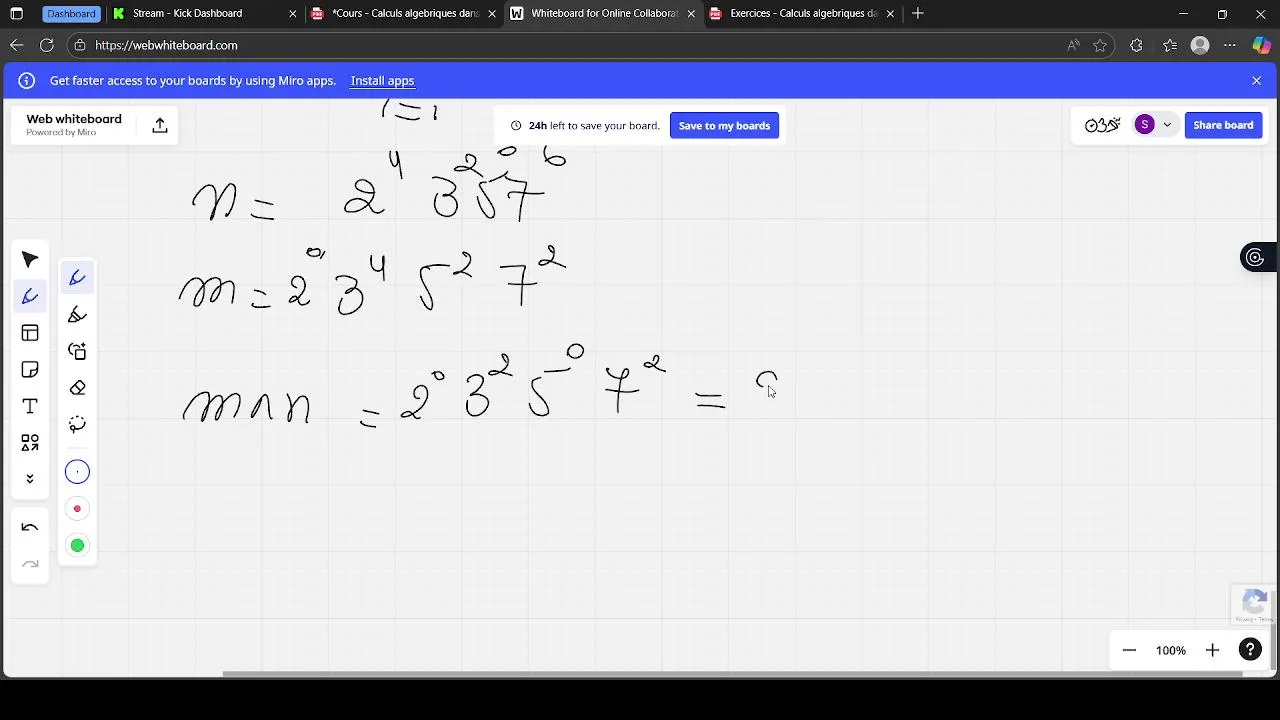Screen dimensions: 1280x720
Task: Zoom in with the plus button
Action: click(1212, 651)
